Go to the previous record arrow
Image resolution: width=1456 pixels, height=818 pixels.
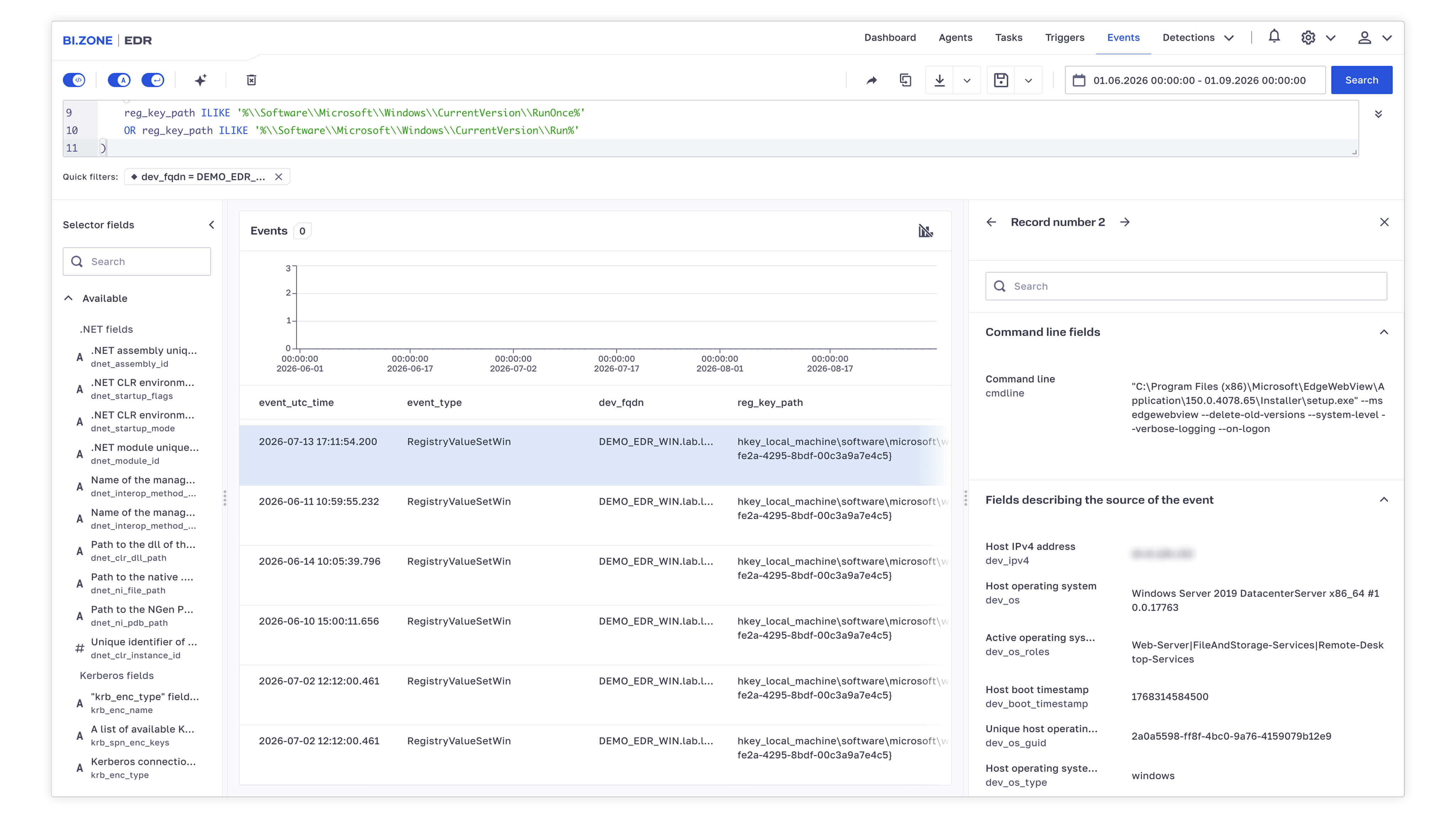[x=991, y=222]
